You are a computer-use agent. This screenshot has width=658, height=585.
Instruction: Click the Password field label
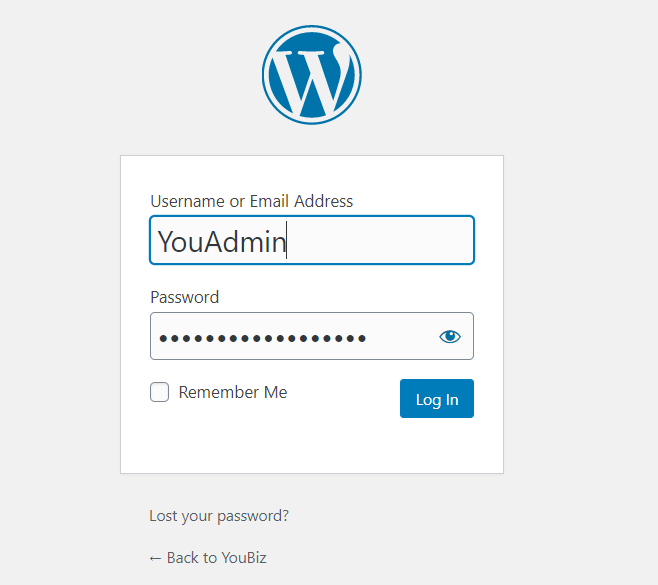185,297
